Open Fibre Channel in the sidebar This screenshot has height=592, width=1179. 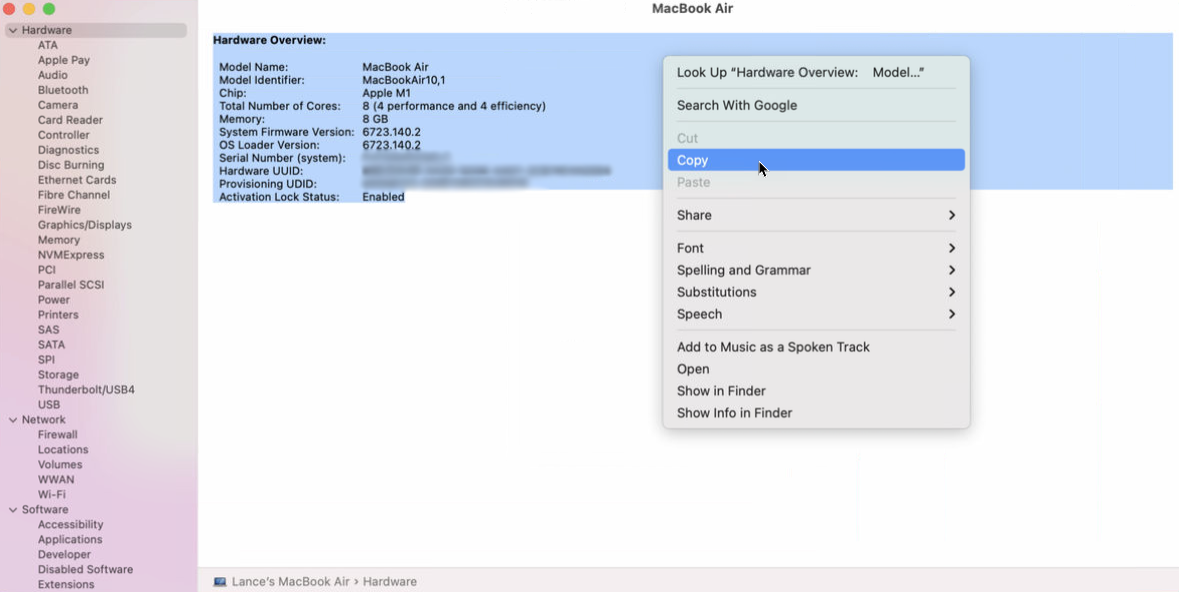(x=74, y=195)
